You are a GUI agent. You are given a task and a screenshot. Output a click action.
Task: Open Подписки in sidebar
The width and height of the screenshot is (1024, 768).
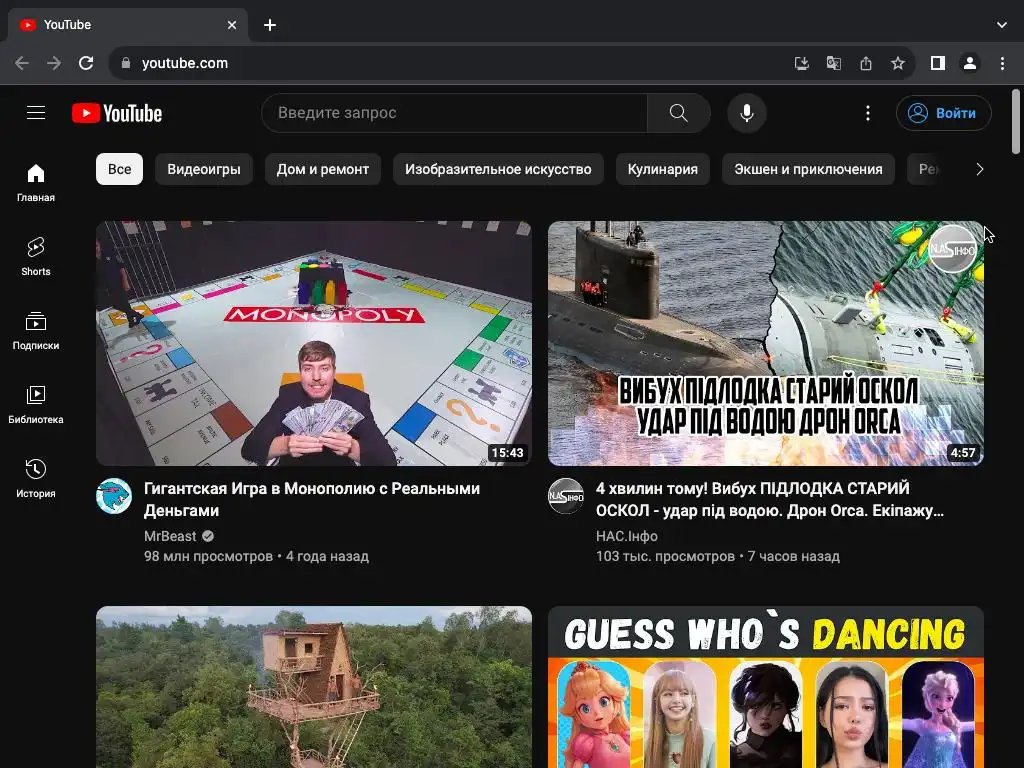coord(36,331)
